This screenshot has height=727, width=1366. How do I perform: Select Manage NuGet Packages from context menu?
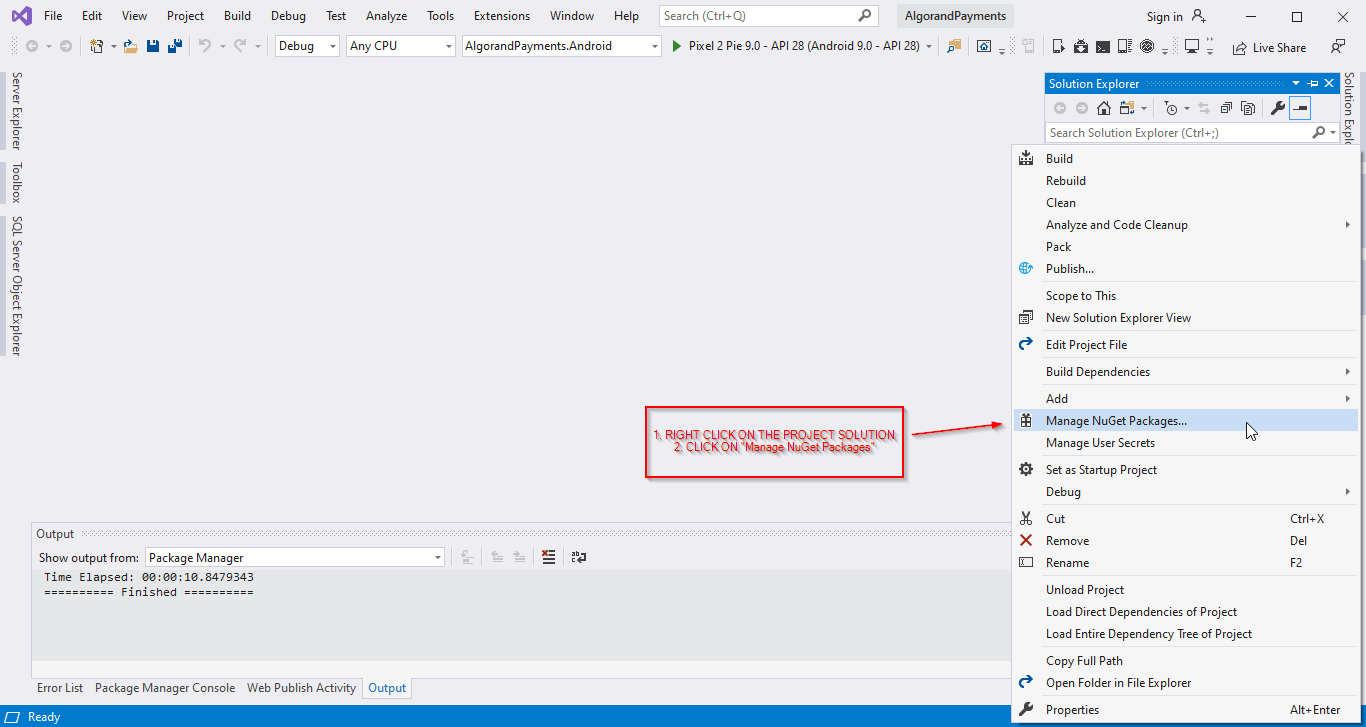[x=1116, y=421]
